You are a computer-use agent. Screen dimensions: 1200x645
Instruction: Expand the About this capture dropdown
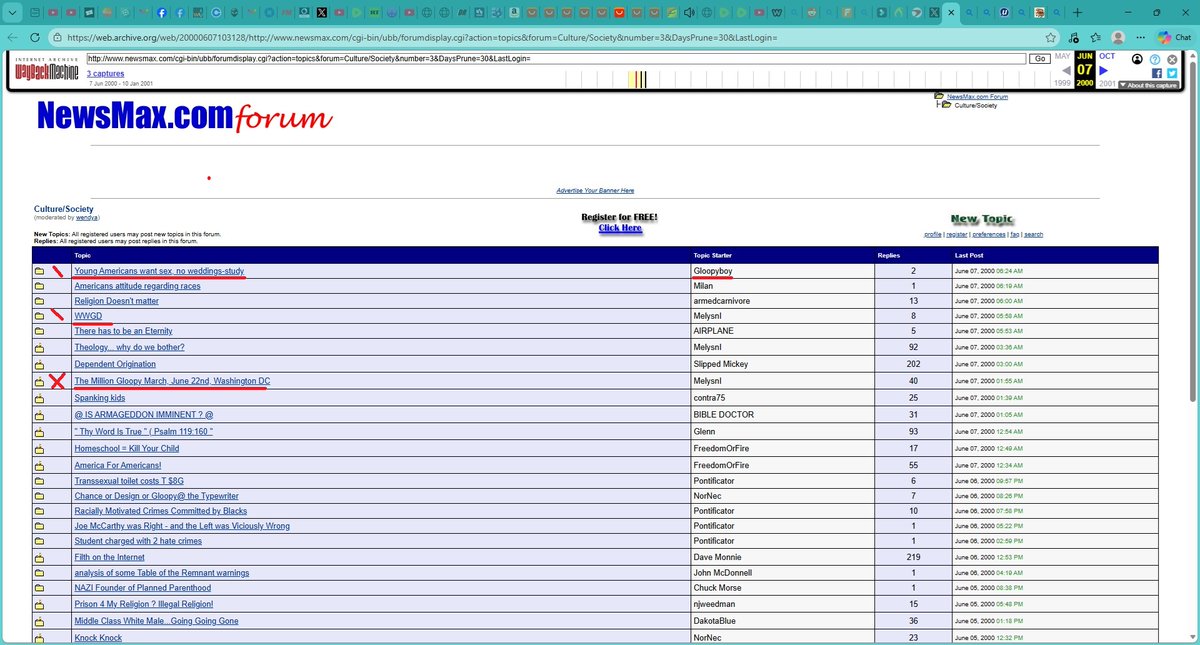click(x=1148, y=85)
